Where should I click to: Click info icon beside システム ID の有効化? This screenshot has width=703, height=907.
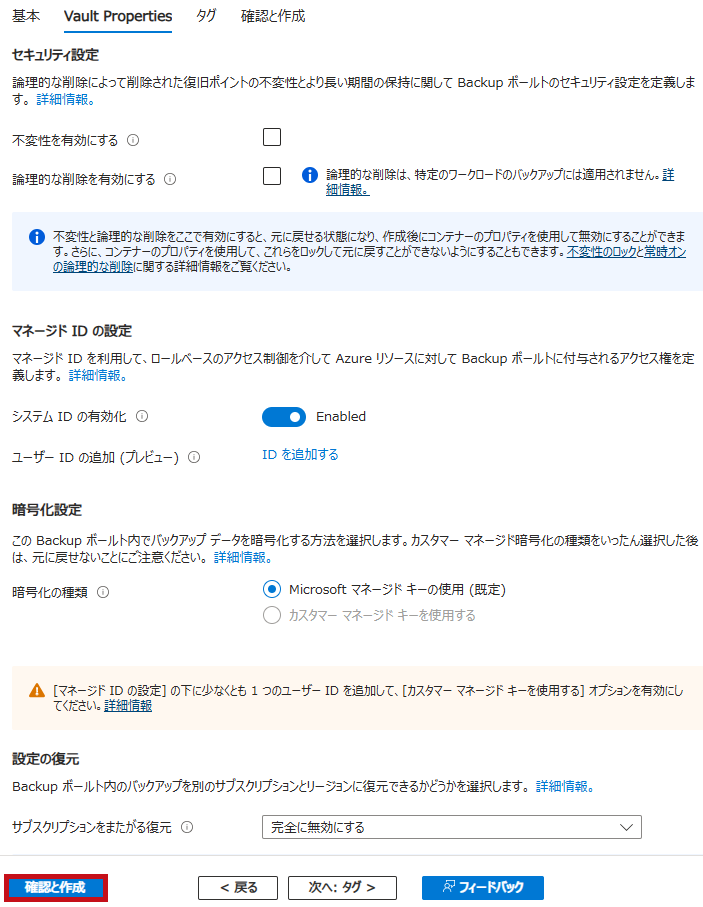pyautogui.click(x=142, y=416)
